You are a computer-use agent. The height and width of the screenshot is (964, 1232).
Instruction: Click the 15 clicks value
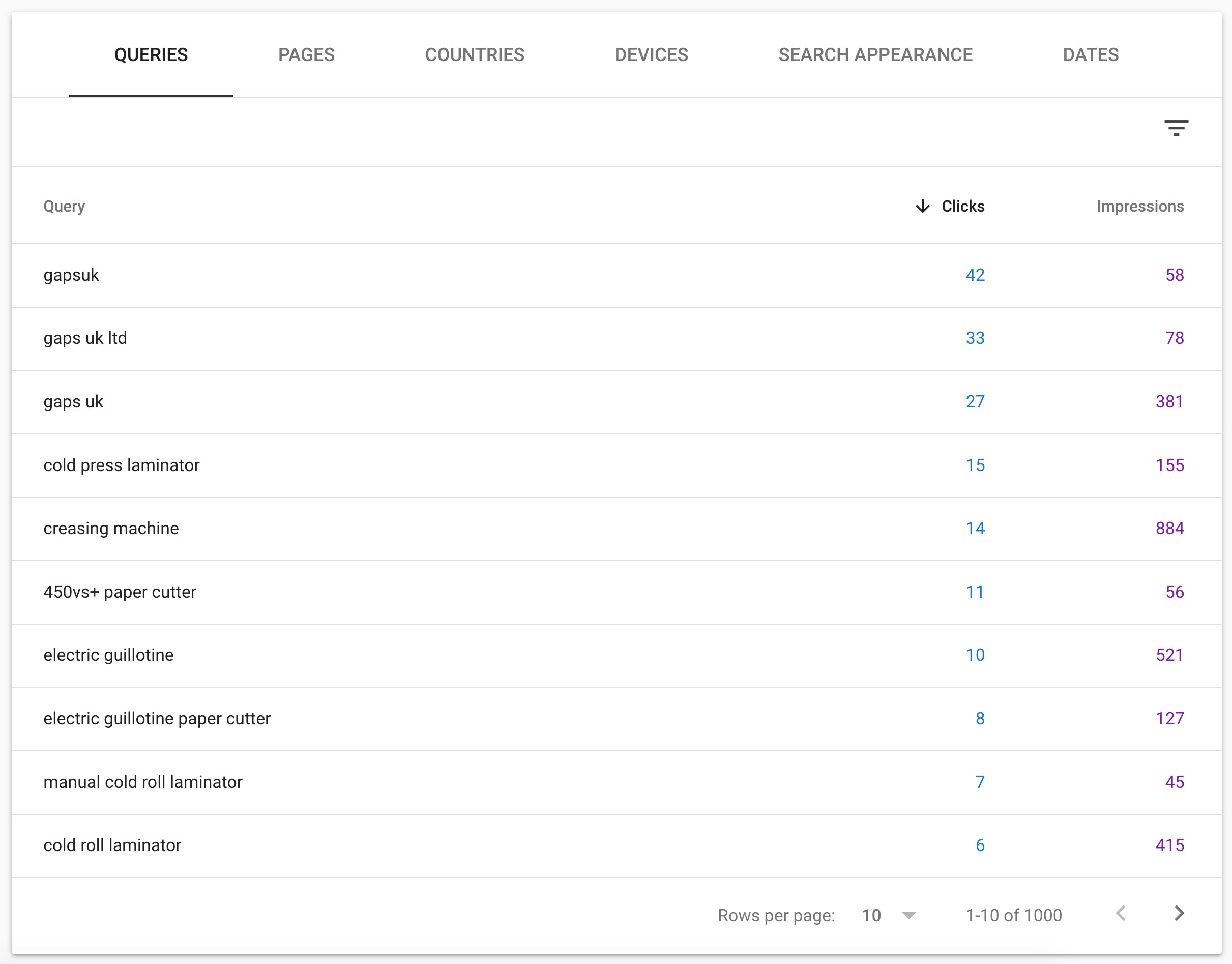point(975,465)
